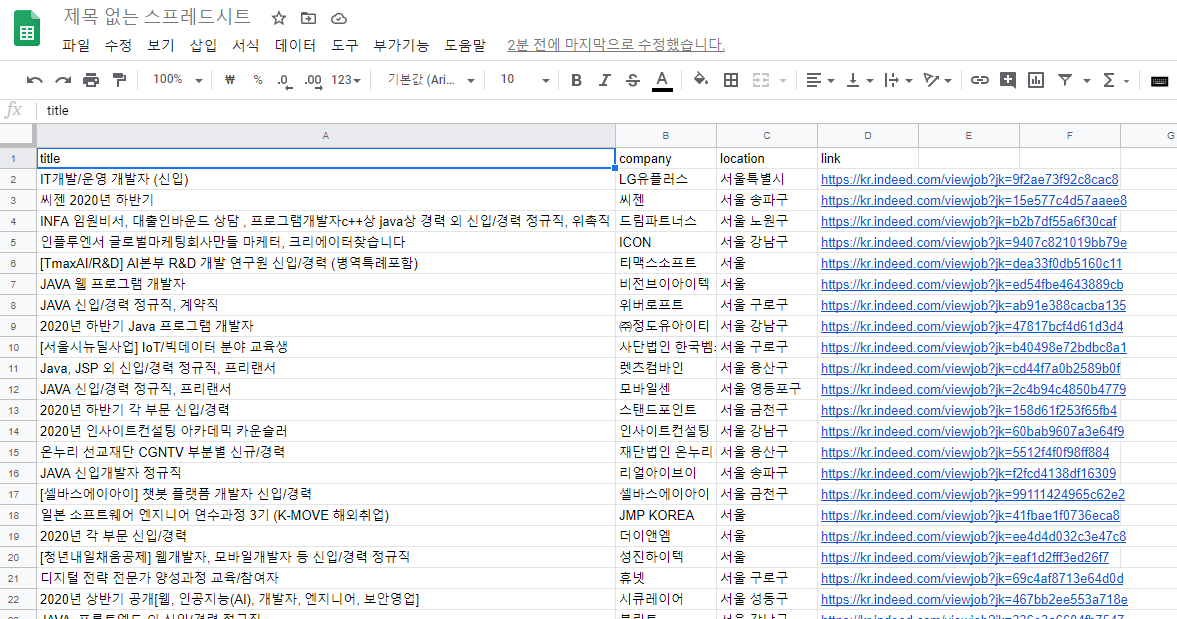The height and width of the screenshot is (619, 1177).
Task: Rename the document title 제목 없는 스프레드시트
Action: (157, 17)
